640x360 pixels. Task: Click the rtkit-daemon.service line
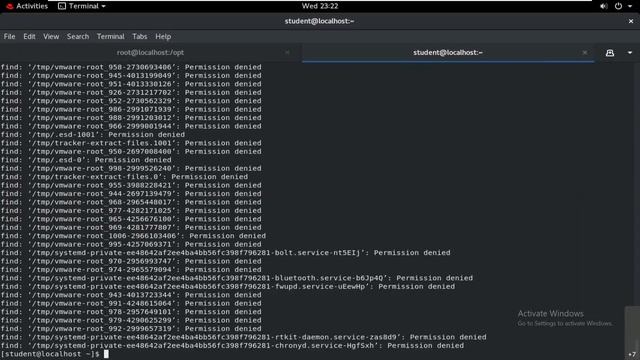point(243,337)
